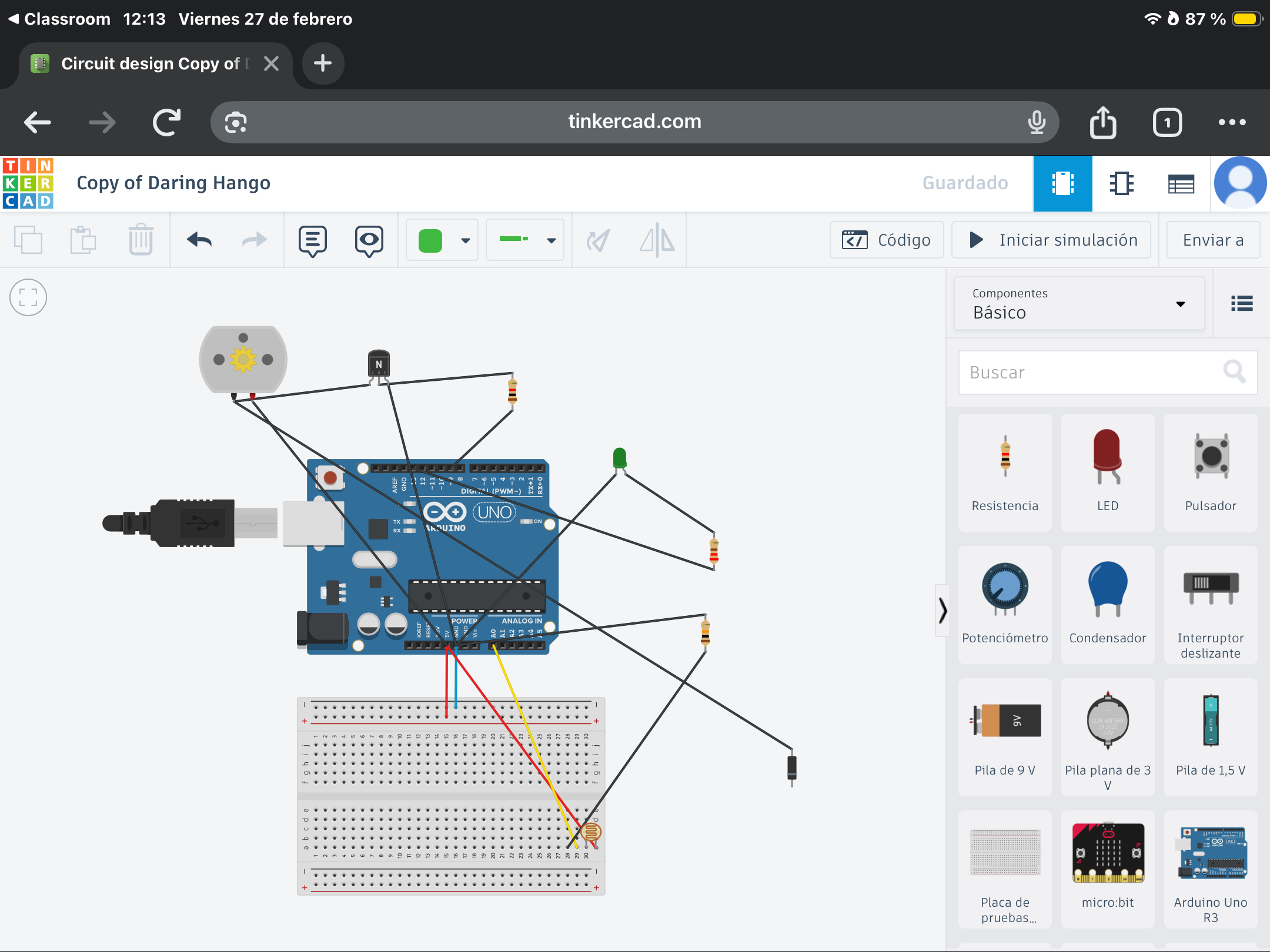This screenshot has width=1270, height=952.
Task: Select the Circuit design browser tab
Action: point(151,63)
